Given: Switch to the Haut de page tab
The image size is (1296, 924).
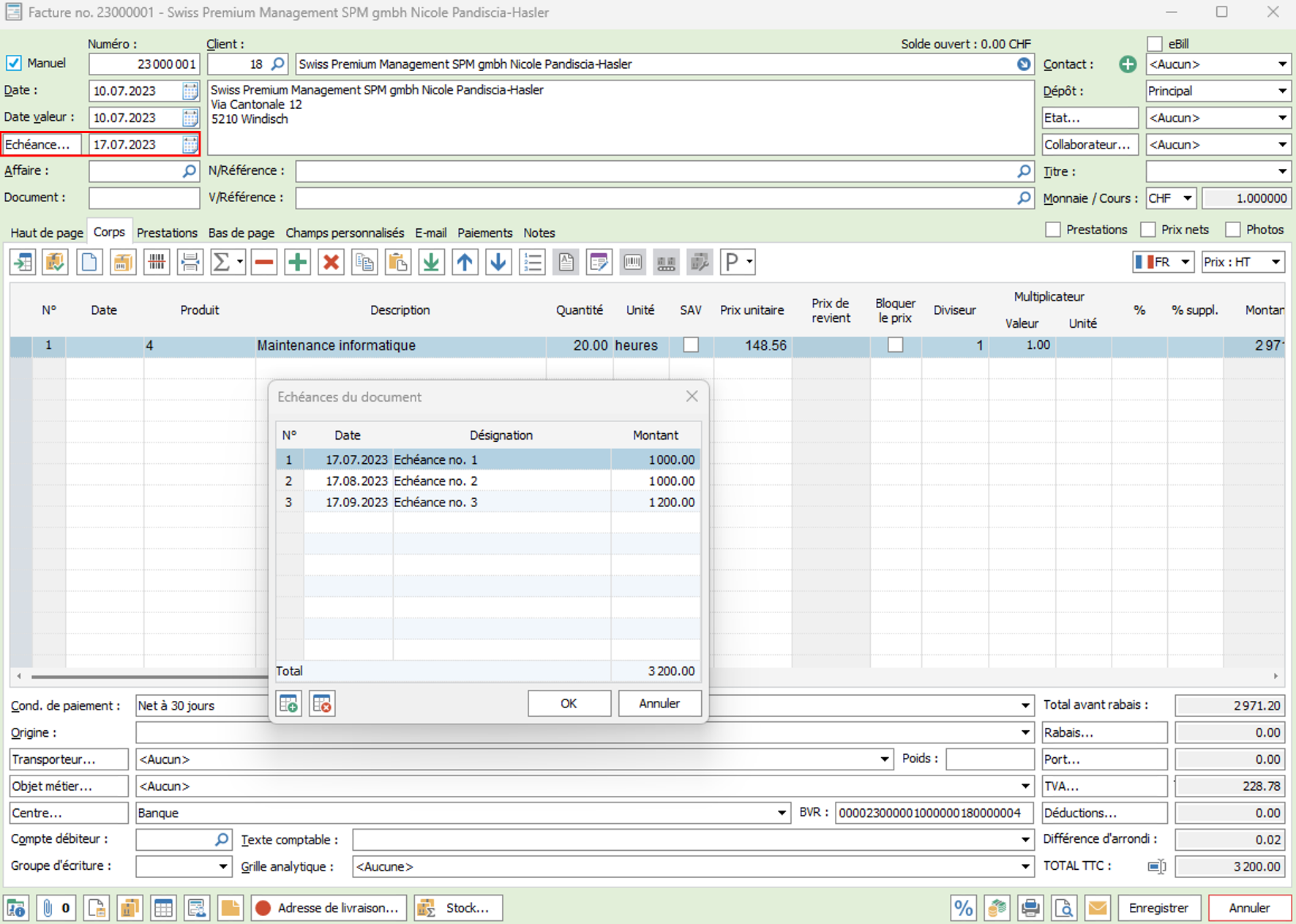Looking at the screenshot, I should click(x=47, y=233).
